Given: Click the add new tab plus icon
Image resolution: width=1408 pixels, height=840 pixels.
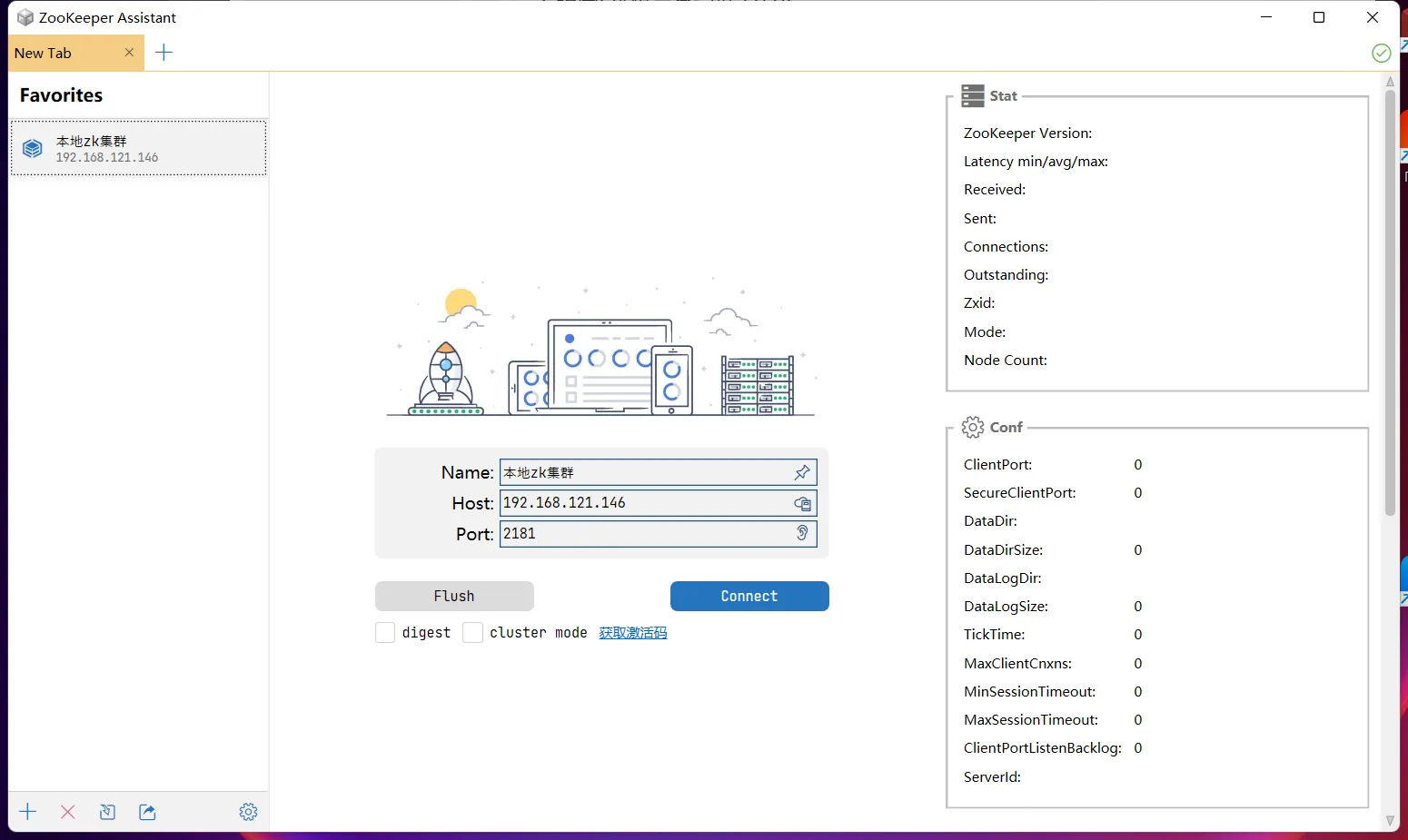Looking at the screenshot, I should (x=164, y=53).
